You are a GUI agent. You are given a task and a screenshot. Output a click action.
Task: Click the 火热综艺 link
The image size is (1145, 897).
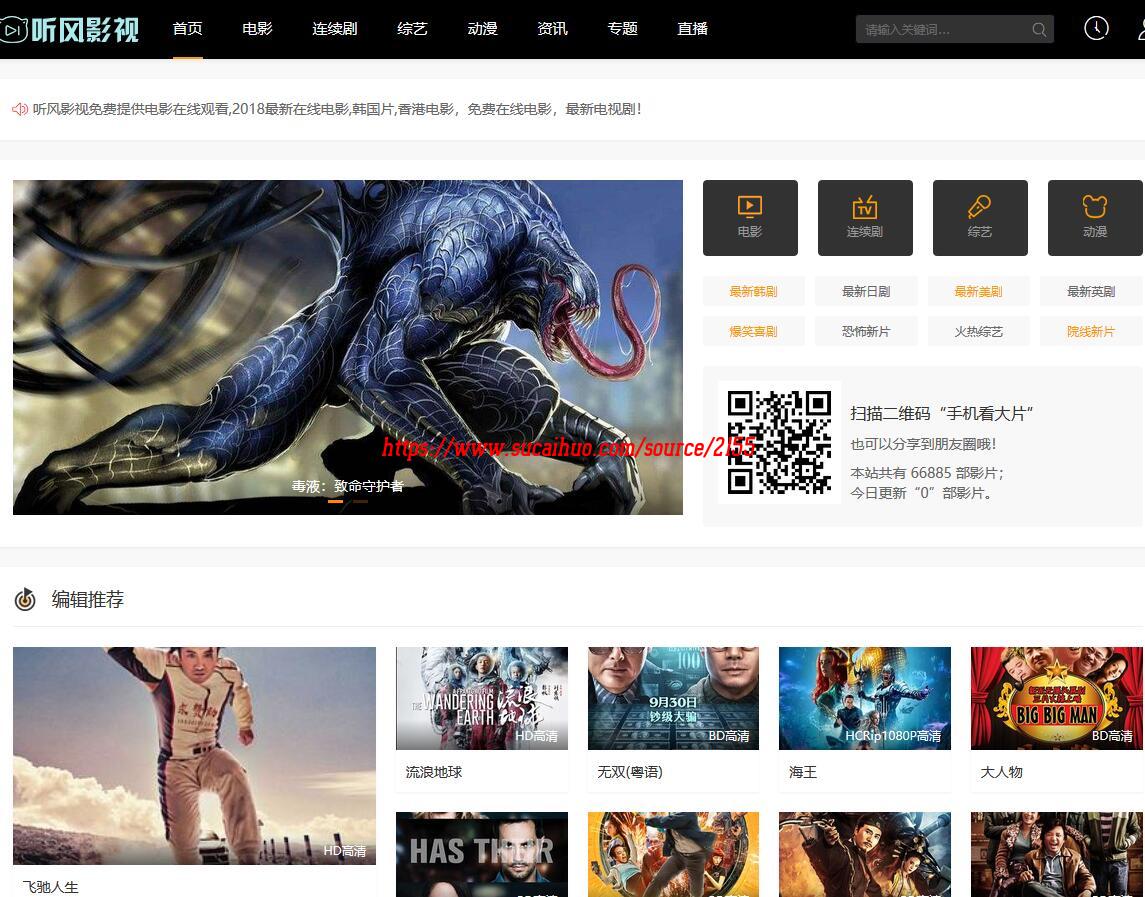pyautogui.click(x=979, y=332)
